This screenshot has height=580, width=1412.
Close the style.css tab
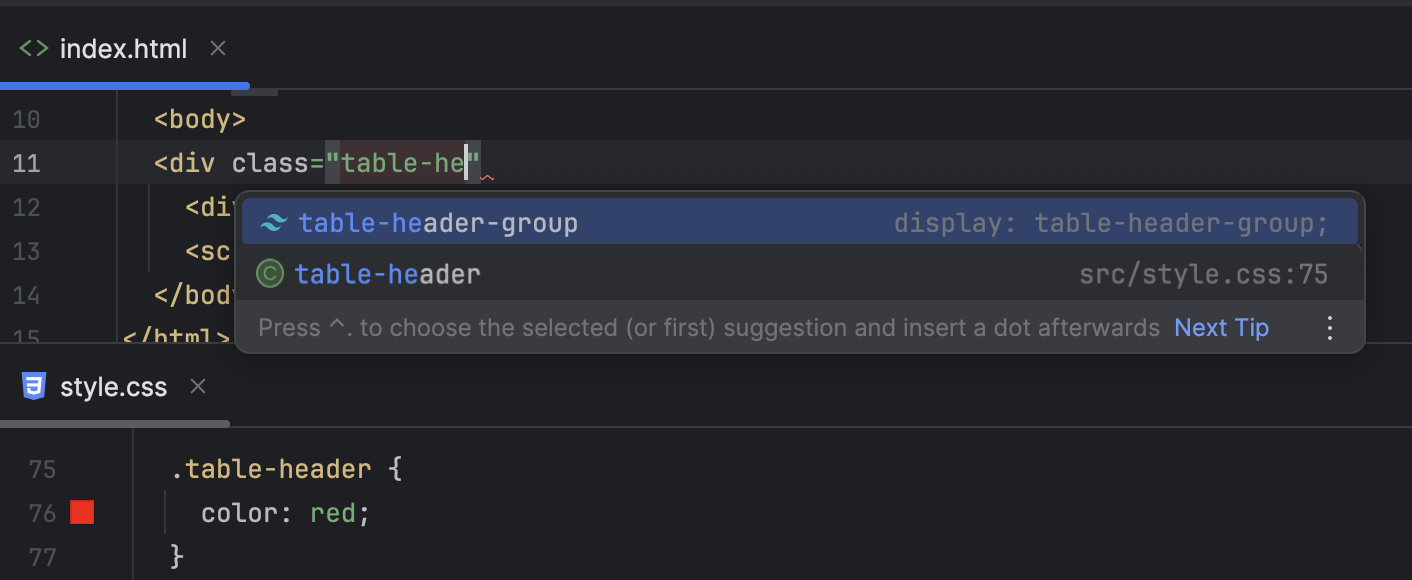point(196,387)
